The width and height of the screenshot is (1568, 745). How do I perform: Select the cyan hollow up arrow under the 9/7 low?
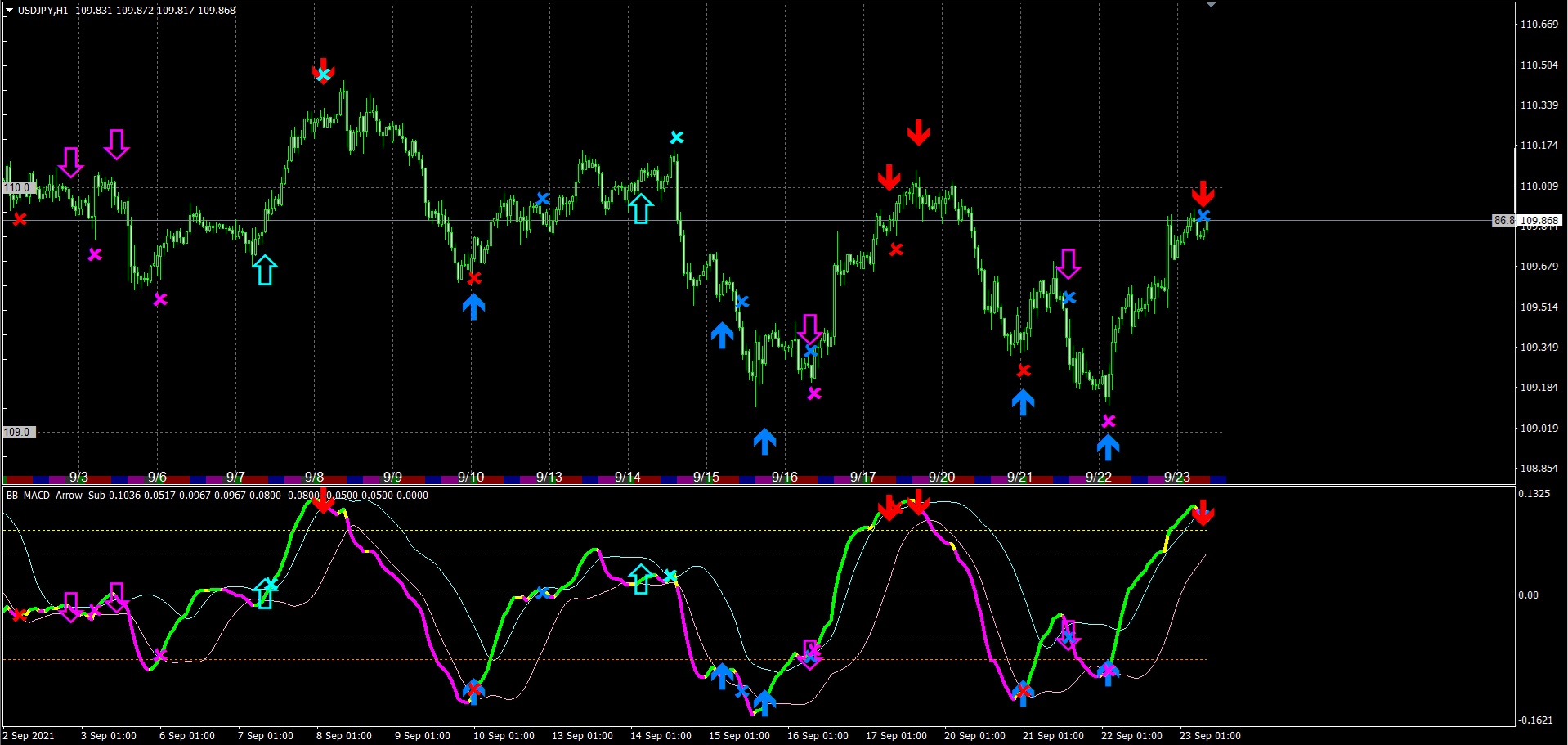click(265, 270)
